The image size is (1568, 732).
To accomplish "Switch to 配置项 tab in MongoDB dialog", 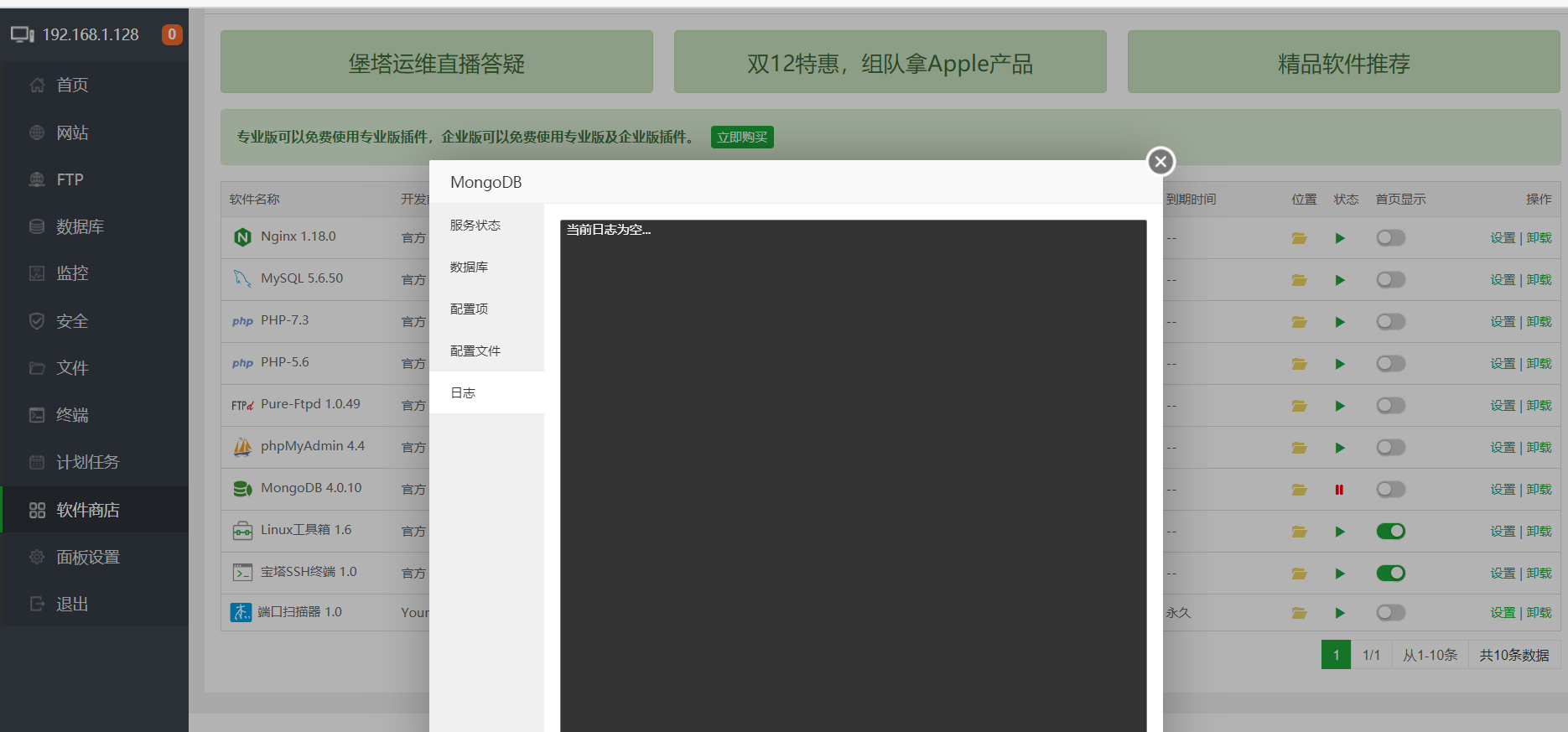I will click(486, 309).
